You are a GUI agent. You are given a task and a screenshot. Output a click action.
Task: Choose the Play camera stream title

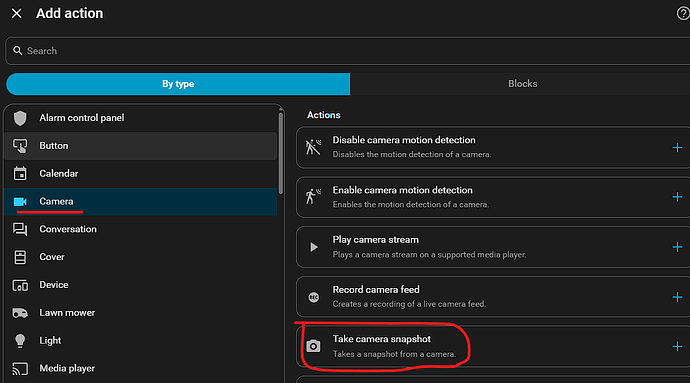(376, 240)
